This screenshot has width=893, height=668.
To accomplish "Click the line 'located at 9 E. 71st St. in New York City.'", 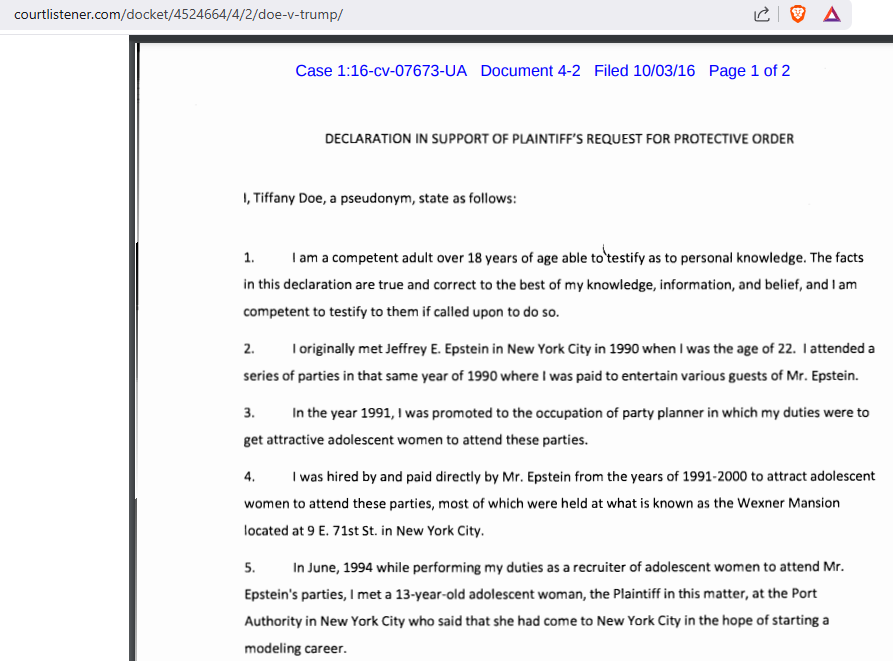I will coord(364,531).
